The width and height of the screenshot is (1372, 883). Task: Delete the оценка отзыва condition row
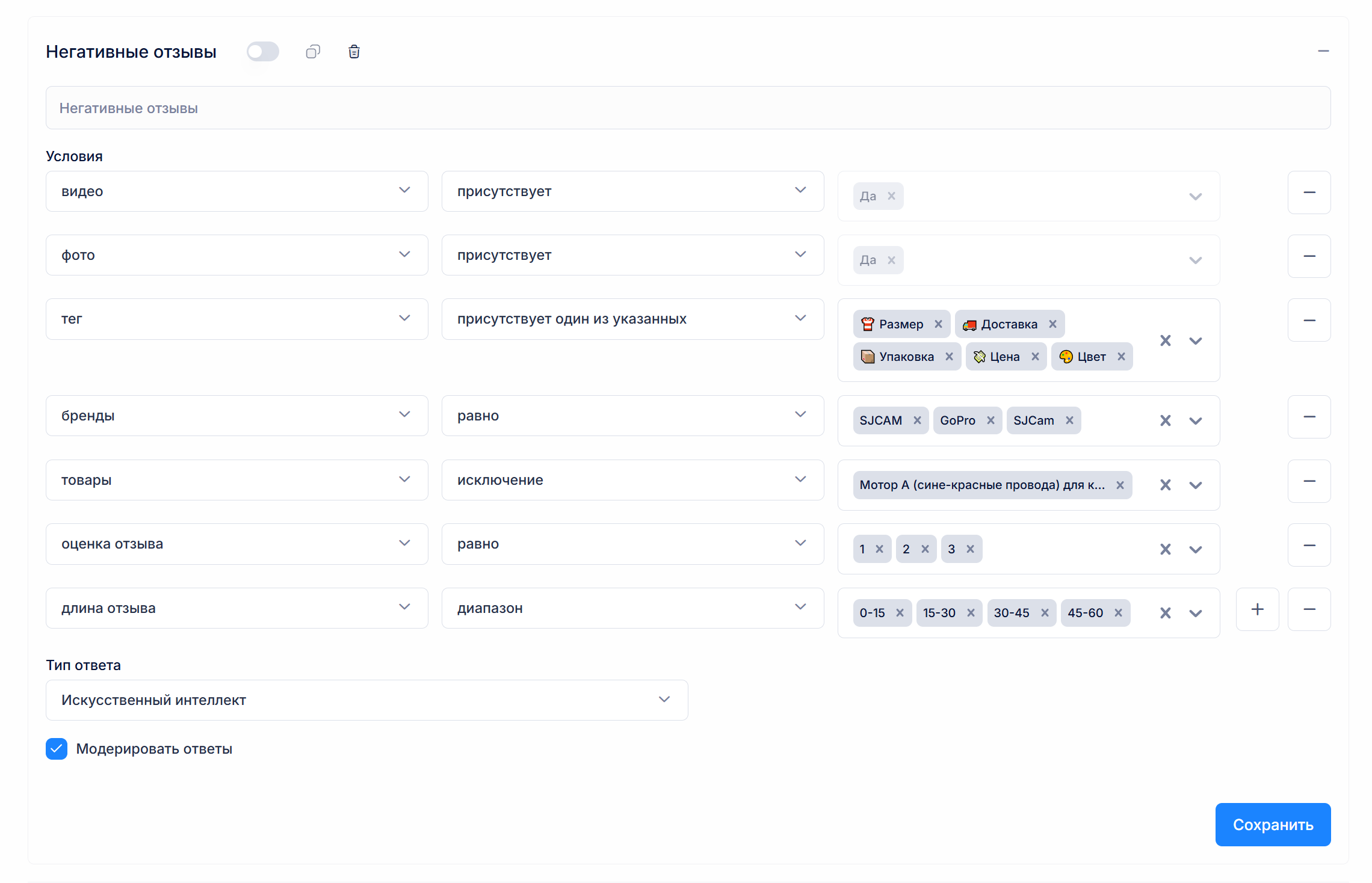(x=1309, y=546)
